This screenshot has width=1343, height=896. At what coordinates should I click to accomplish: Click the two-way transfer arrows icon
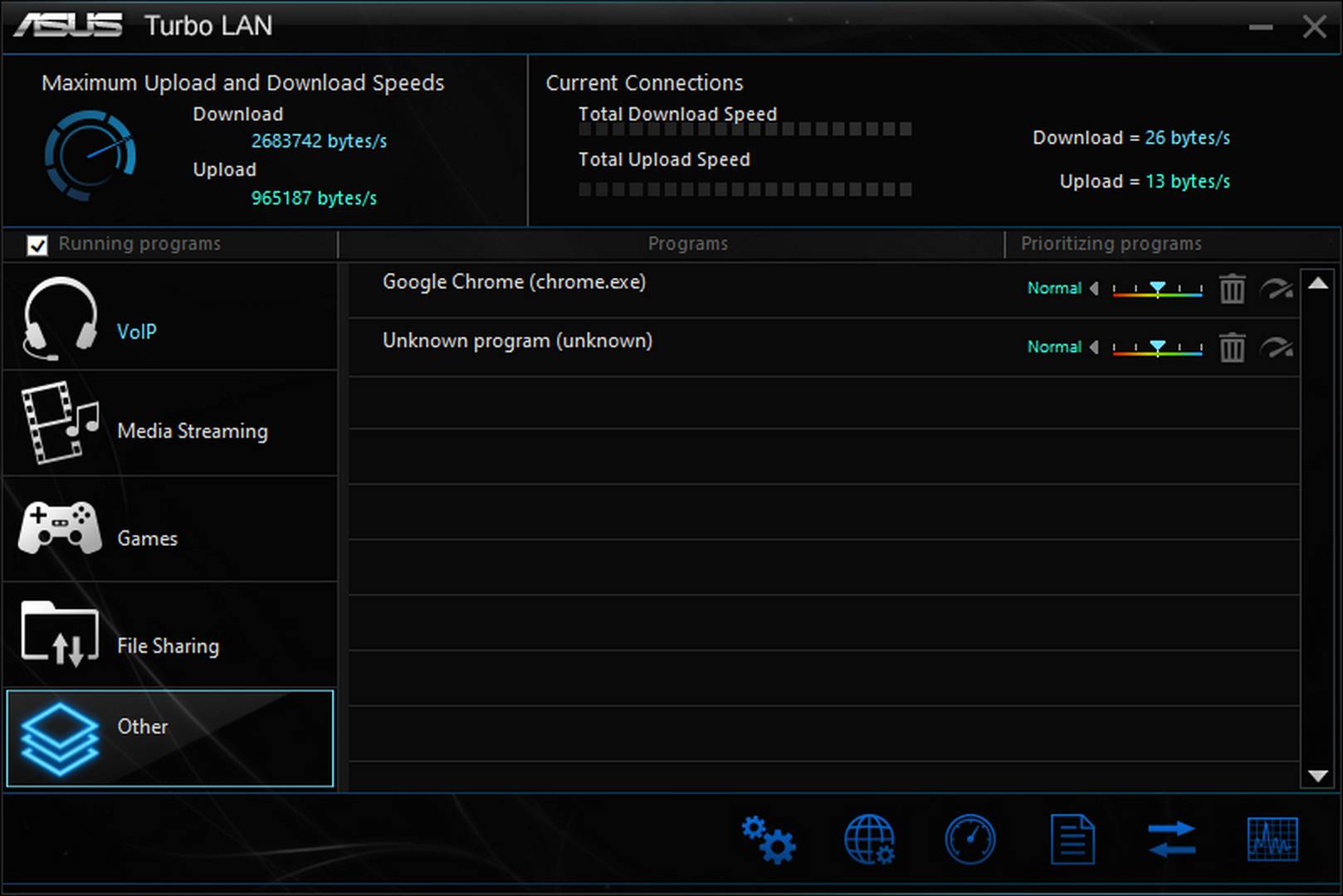coord(1172,840)
